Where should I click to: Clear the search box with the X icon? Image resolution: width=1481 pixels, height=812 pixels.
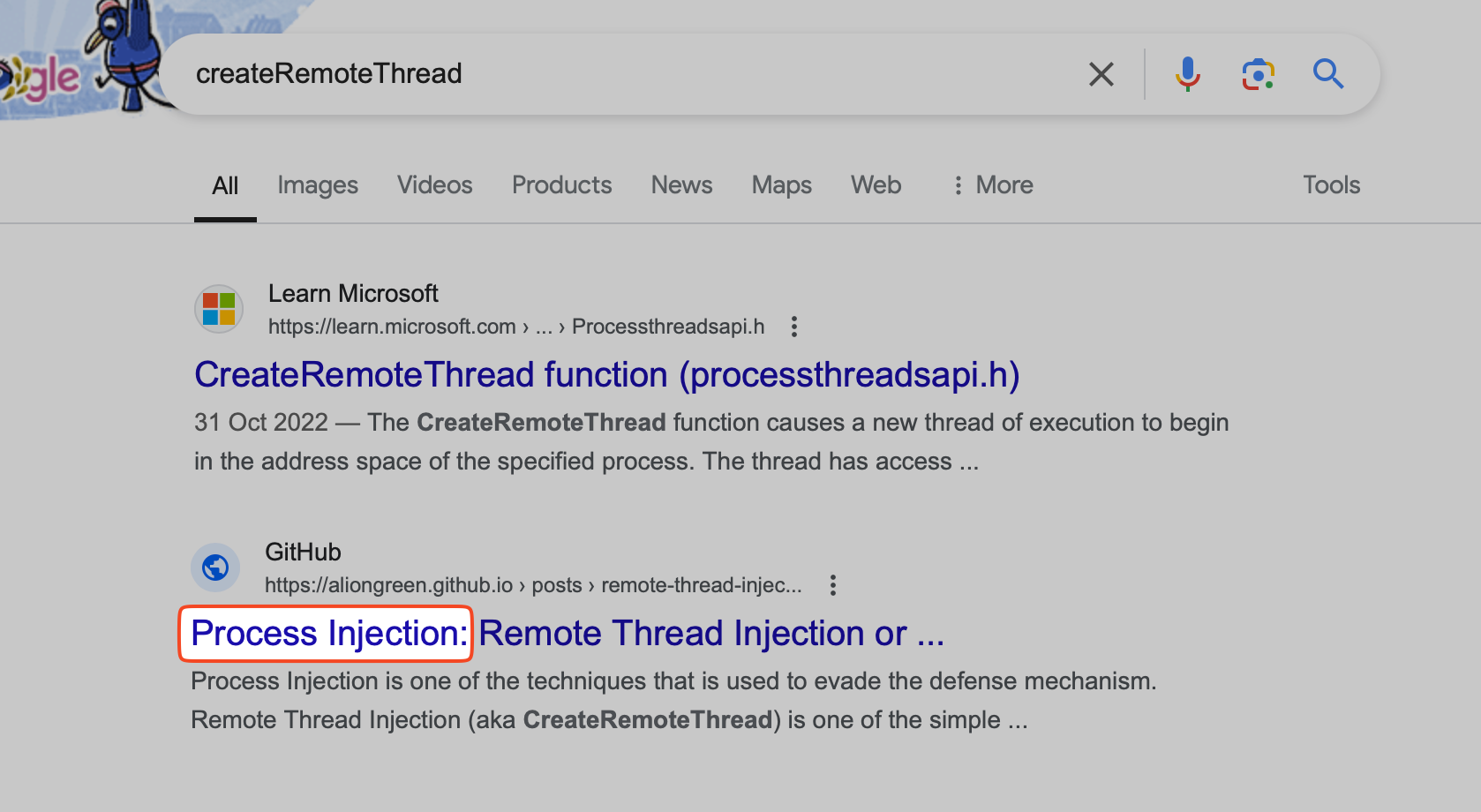(x=1101, y=74)
